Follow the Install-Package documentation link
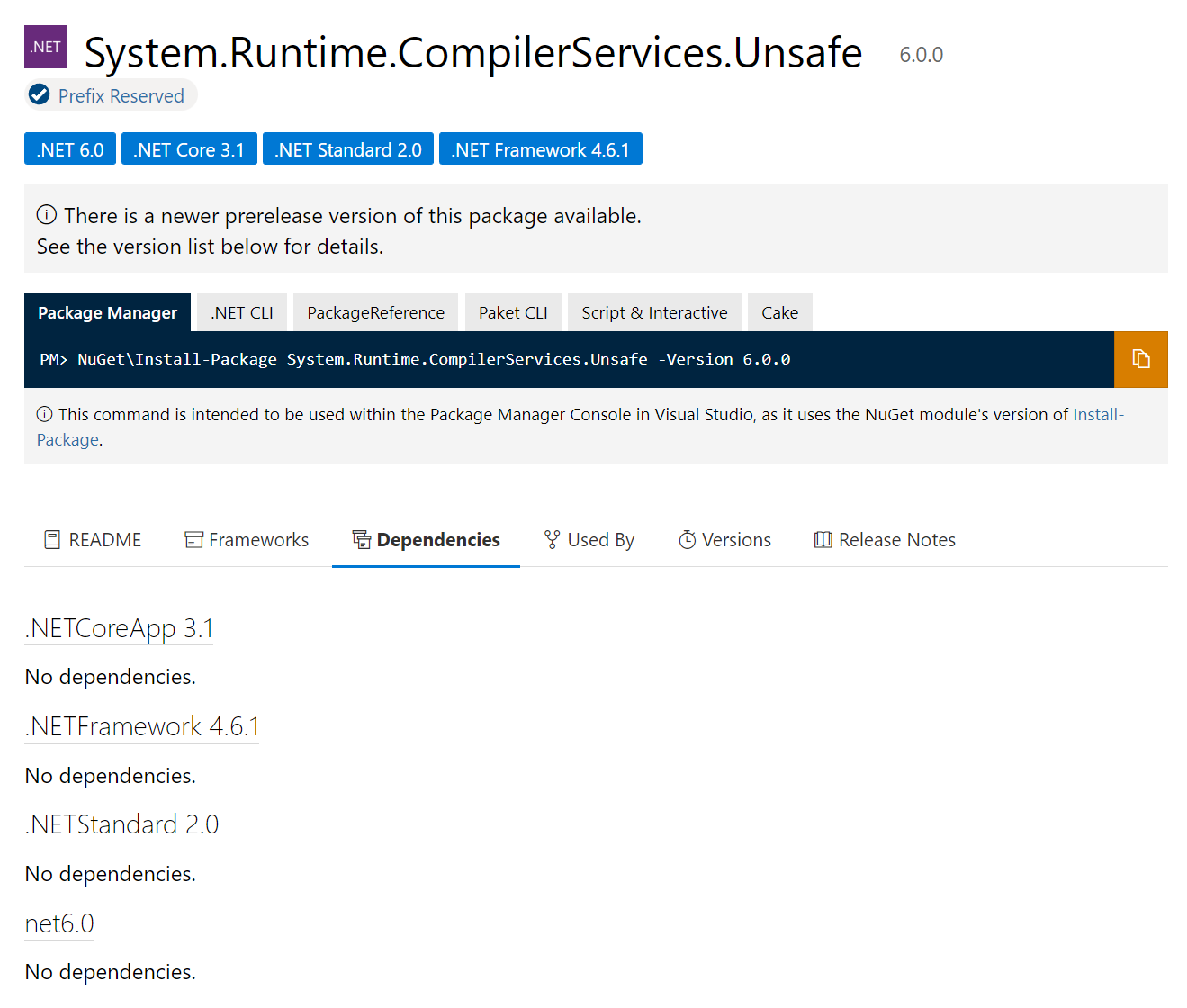Screen dimensions: 1187x1008 tap(1097, 415)
